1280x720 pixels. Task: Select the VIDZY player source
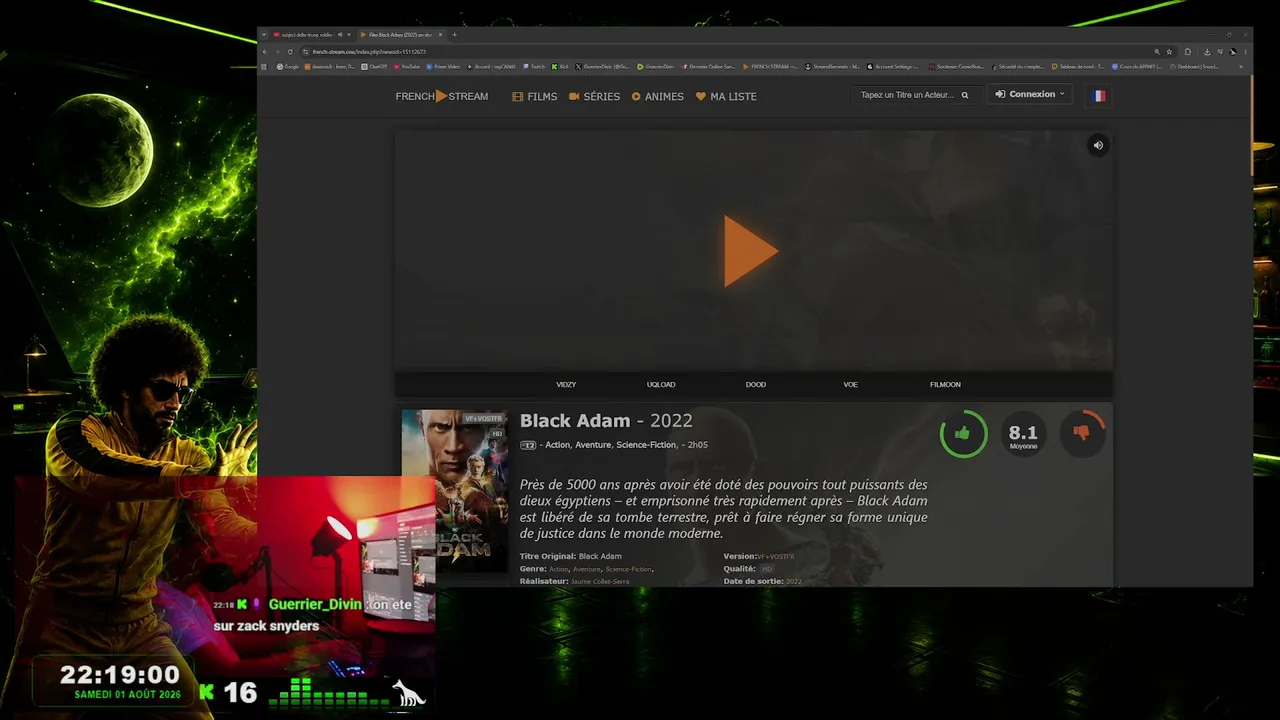(566, 384)
